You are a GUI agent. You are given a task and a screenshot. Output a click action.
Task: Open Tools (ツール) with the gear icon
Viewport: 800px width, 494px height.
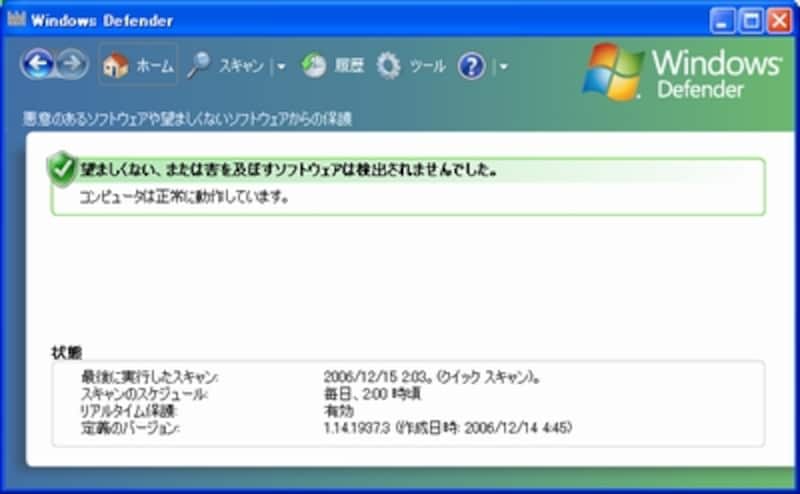tap(411, 65)
